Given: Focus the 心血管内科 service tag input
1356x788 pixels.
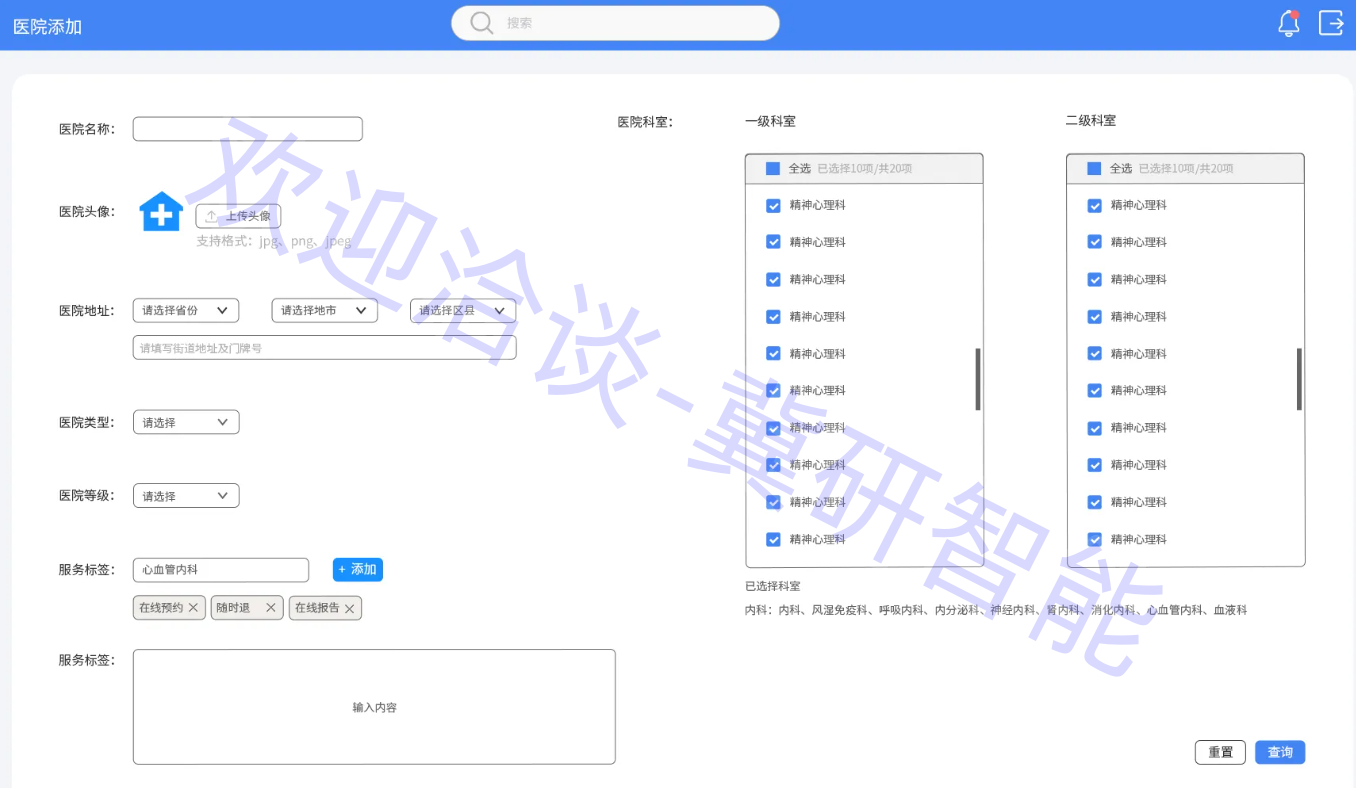Looking at the screenshot, I should [221, 570].
